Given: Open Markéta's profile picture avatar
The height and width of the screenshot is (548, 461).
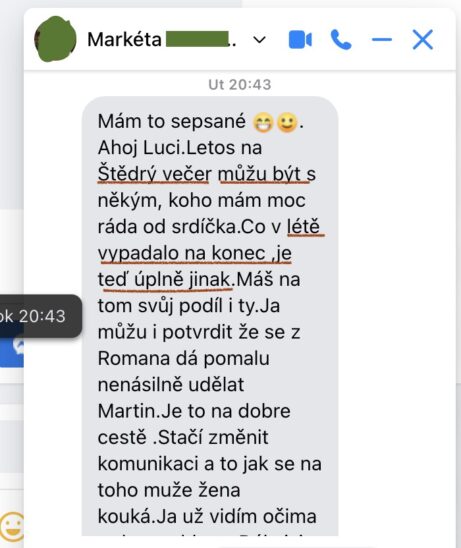Looking at the screenshot, I should pyautogui.click(x=55, y=39).
